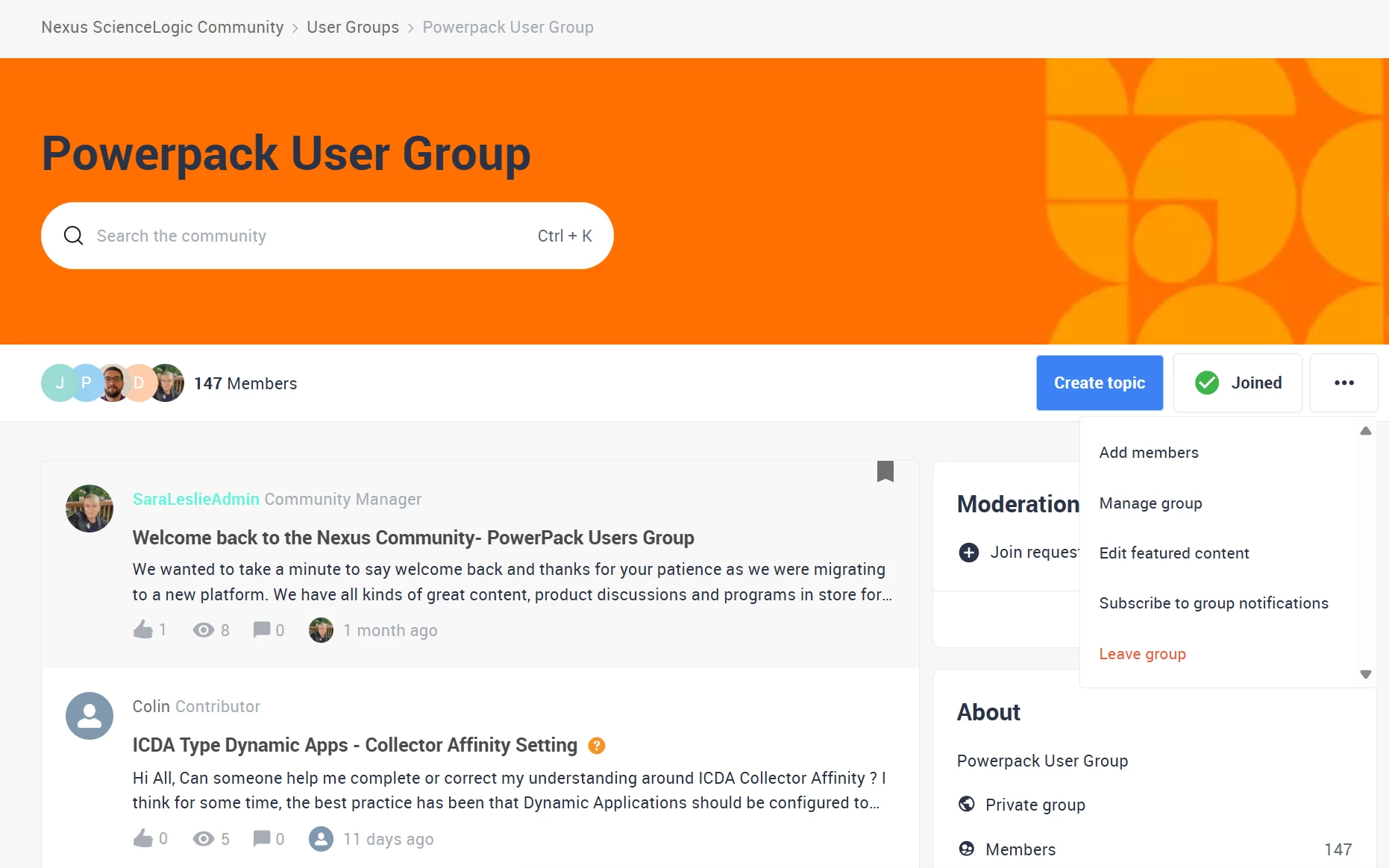The image size is (1389, 868).
Task: Click the bookmark icon on welcome post
Action: pos(885,471)
